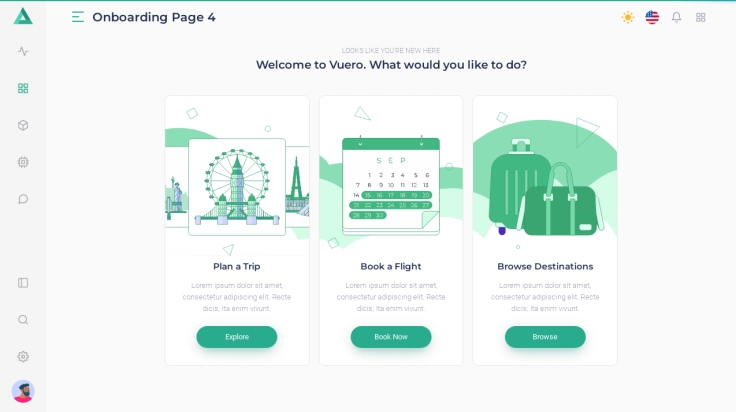Click the search icon in sidebar
The image size is (736, 412).
23,320
